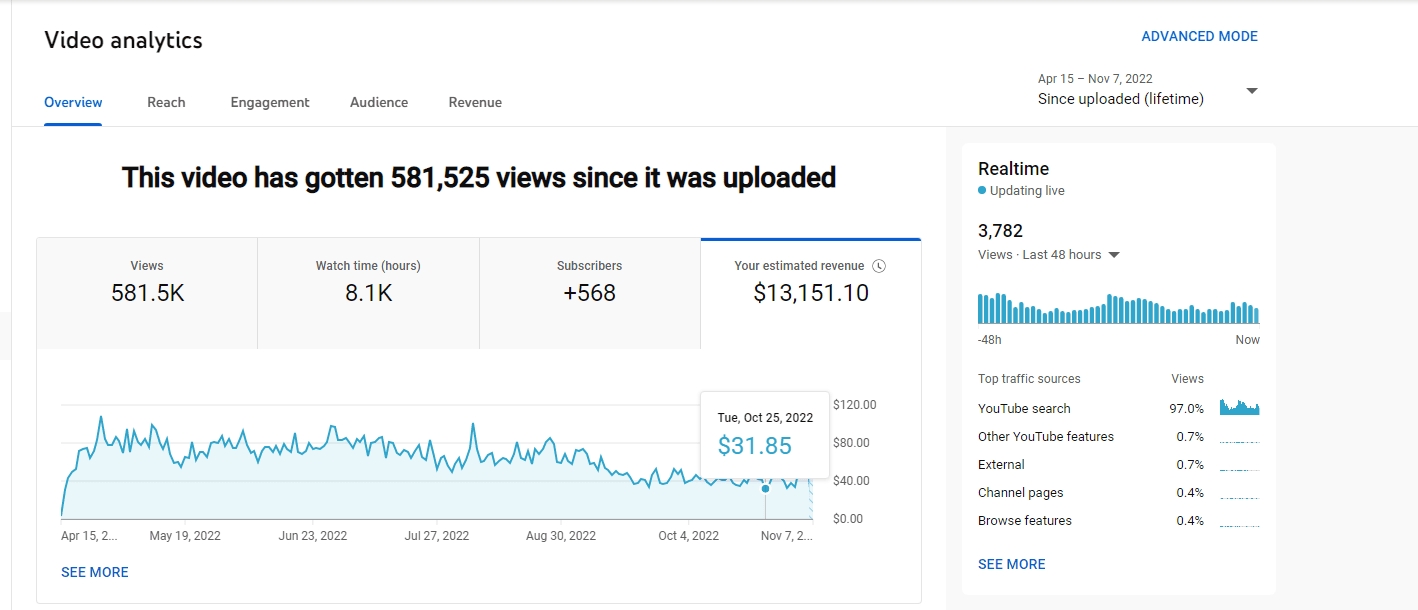1418x610 pixels.
Task: Click the YouTube search sparkline thumbnail
Action: pyautogui.click(x=1239, y=407)
